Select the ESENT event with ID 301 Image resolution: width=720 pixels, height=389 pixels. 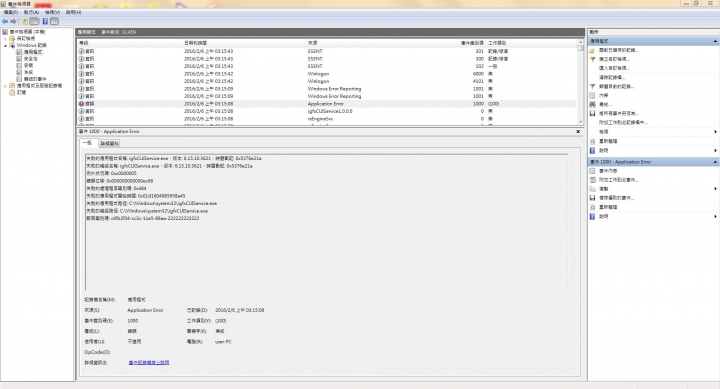coord(327,51)
